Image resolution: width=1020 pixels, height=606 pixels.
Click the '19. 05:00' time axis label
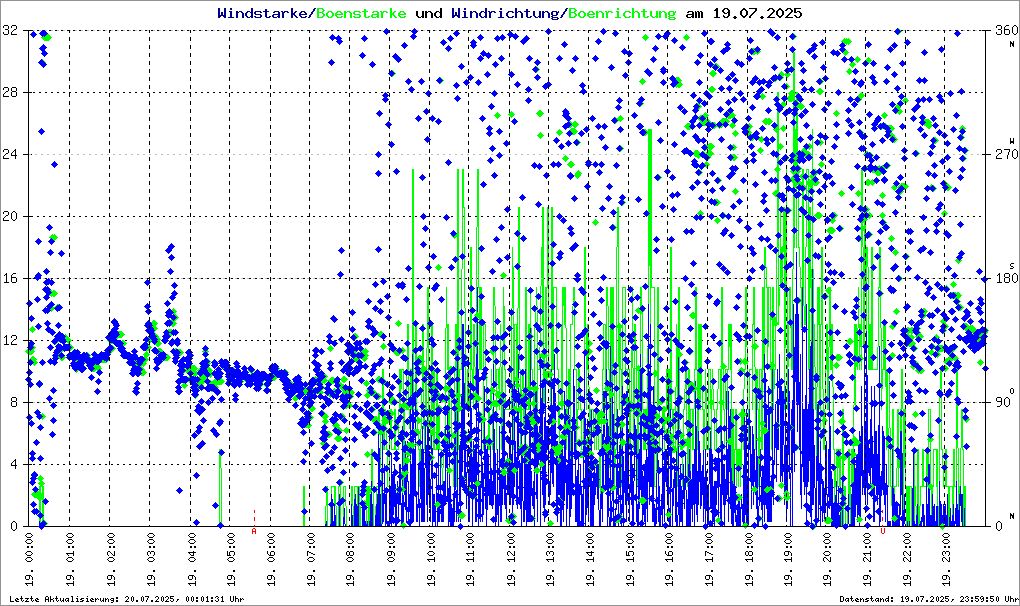click(230, 559)
